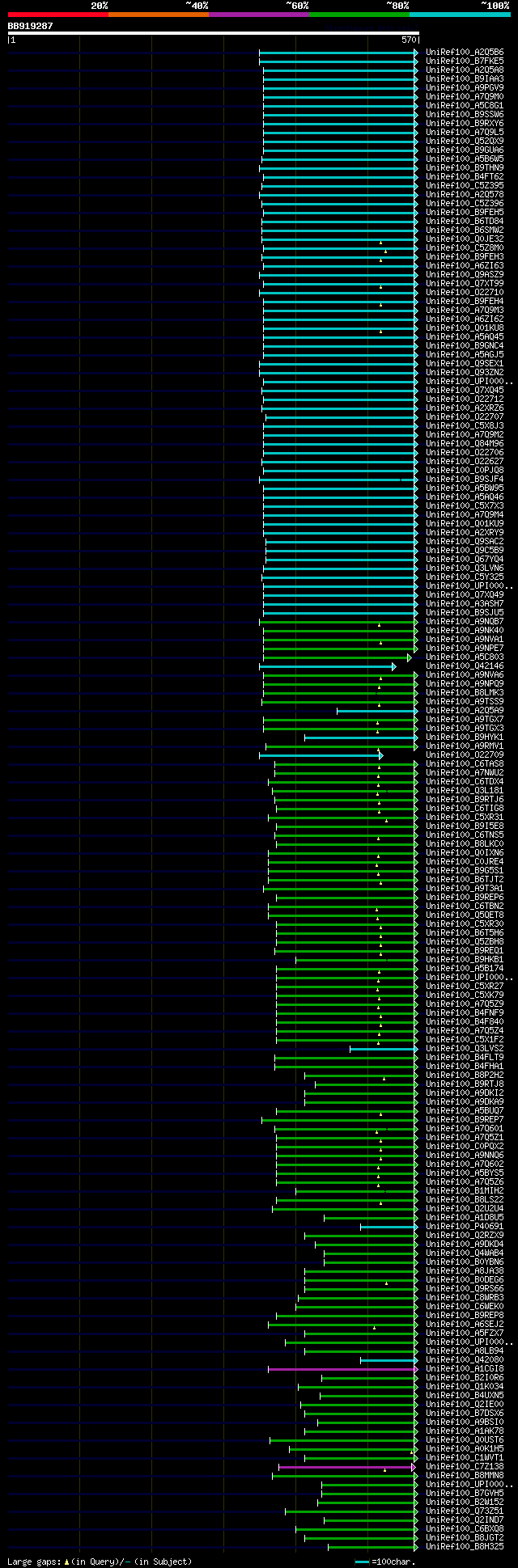Open hit UniRef100_A6SEJ2

[465, 1325]
